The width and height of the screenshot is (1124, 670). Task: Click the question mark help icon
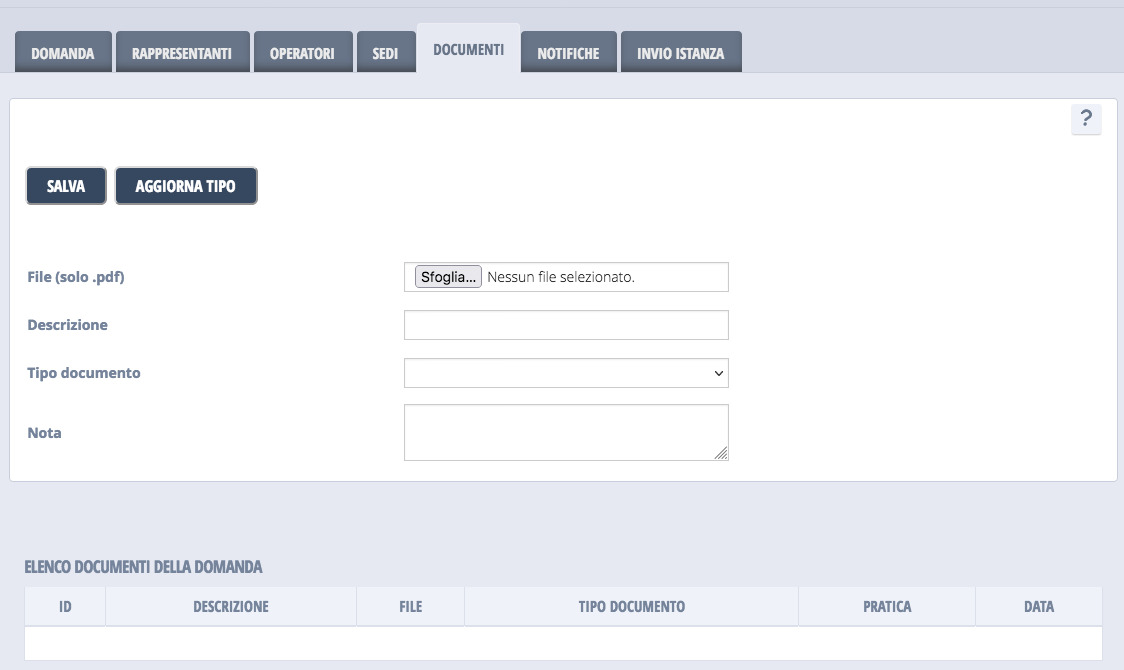[x=1086, y=119]
